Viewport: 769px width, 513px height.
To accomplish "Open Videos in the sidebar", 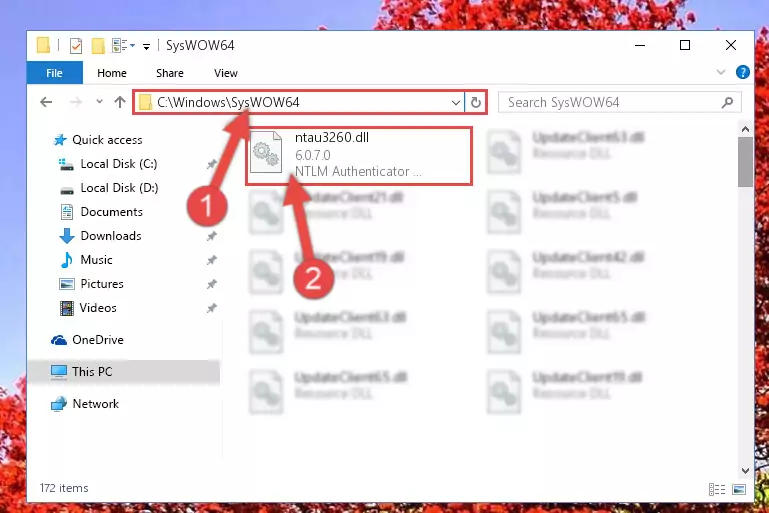I will coord(98,308).
